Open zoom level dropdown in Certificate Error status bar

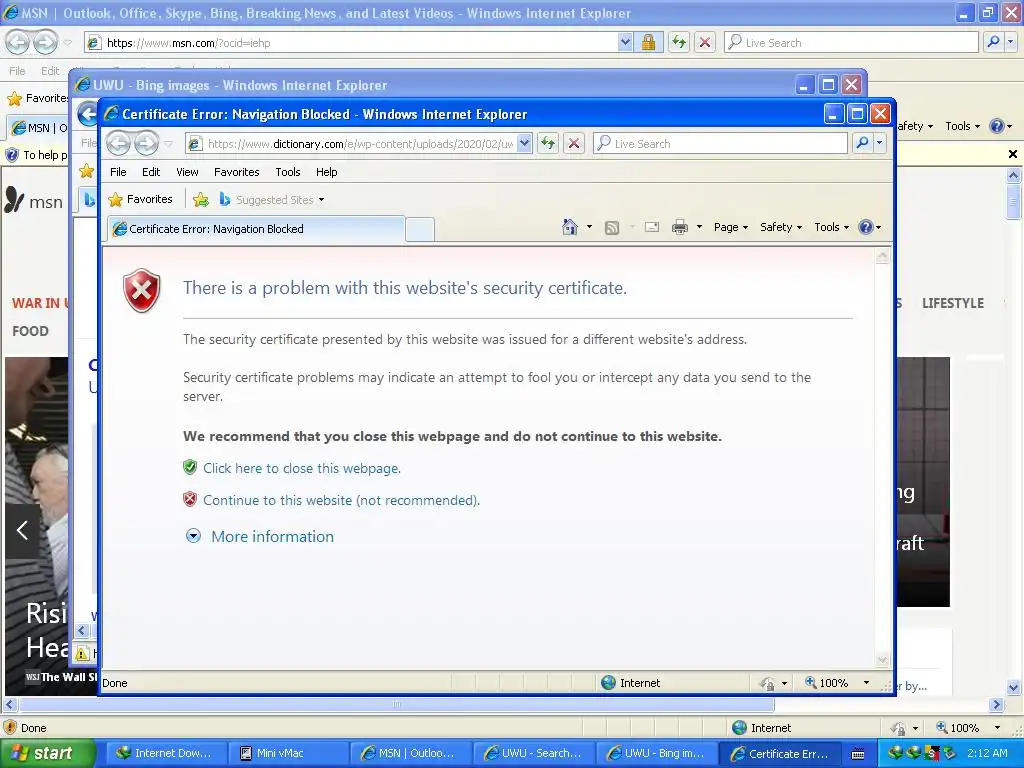pos(867,683)
